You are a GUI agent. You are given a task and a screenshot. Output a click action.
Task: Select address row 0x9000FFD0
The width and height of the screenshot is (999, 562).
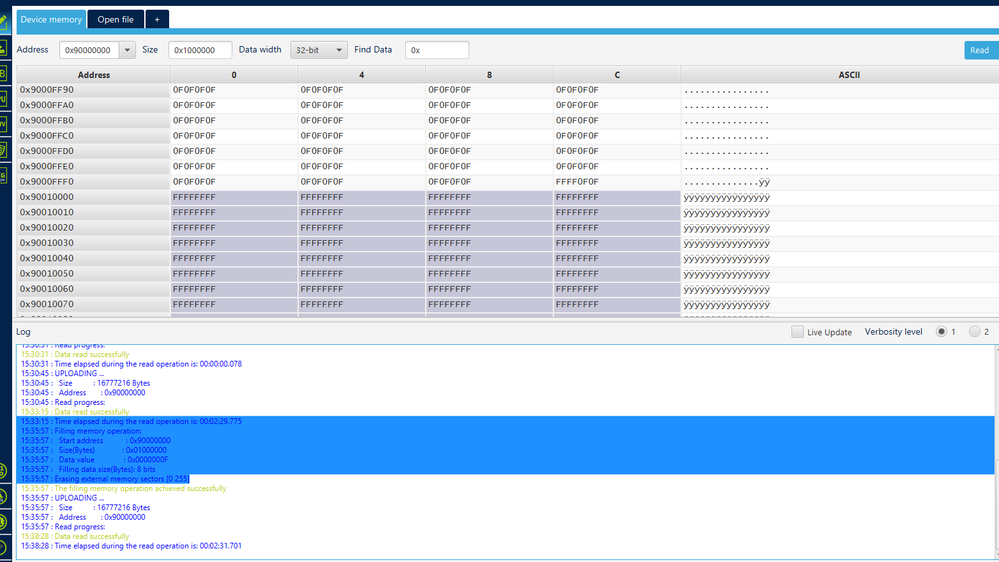pyautogui.click(x=93, y=151)
